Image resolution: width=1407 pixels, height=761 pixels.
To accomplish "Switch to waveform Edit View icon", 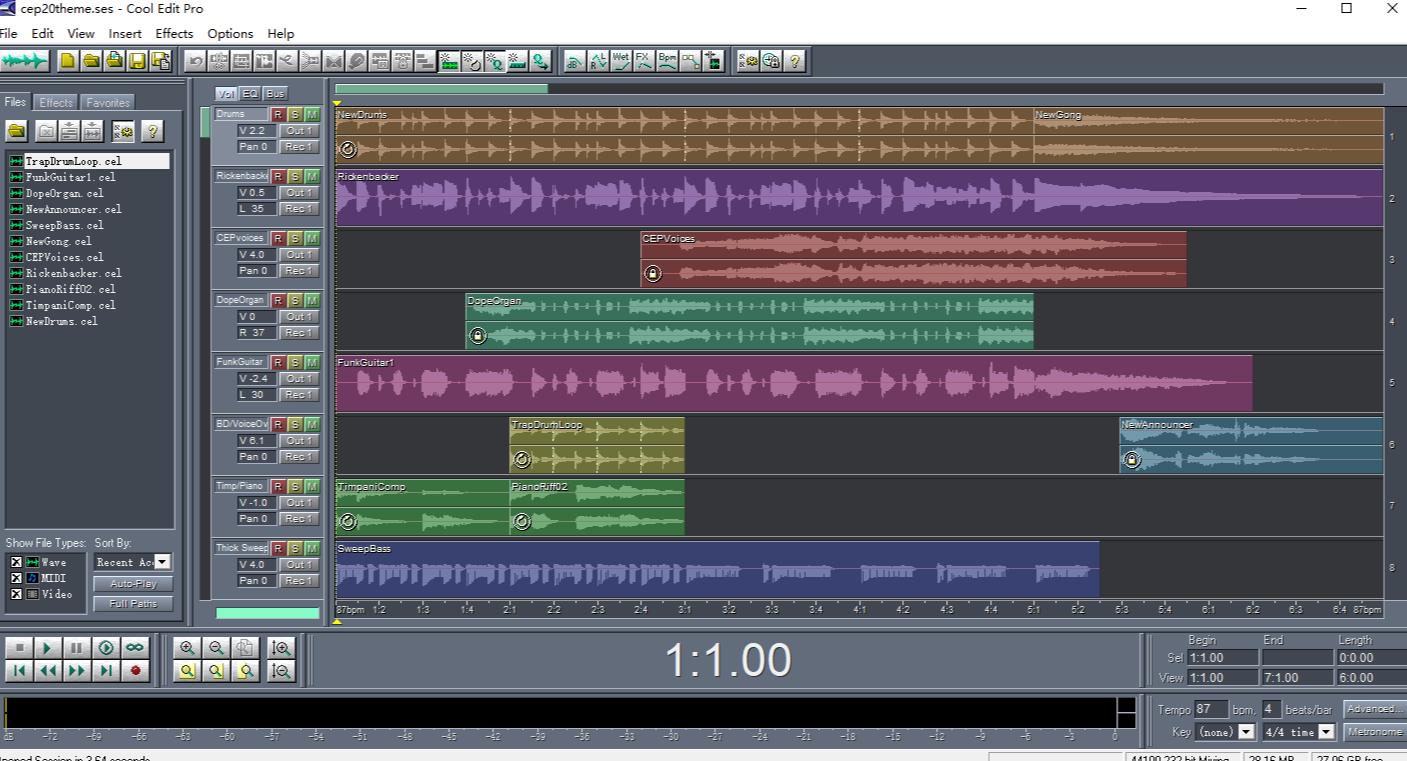I will [25, 61].
